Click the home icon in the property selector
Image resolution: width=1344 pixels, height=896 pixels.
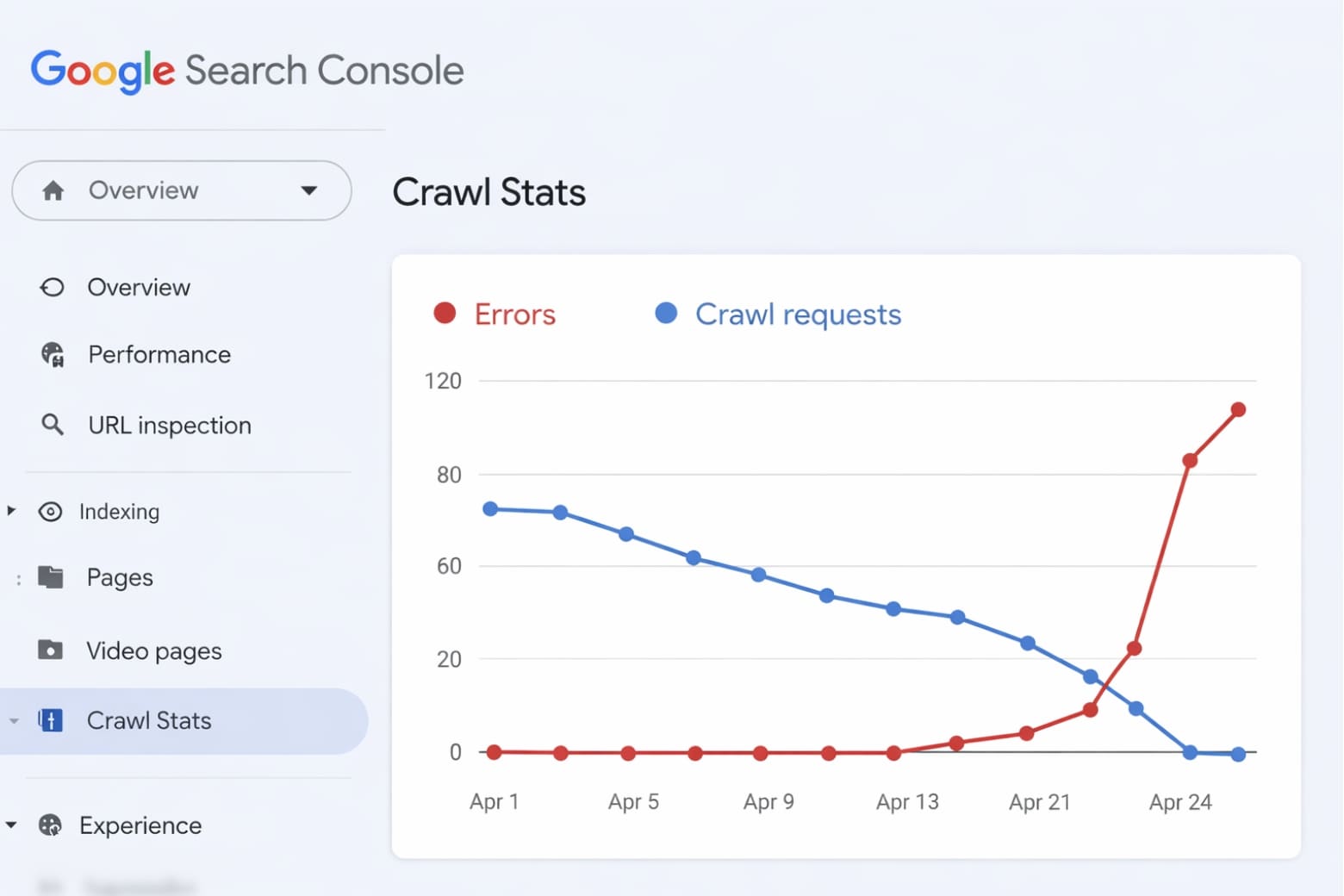tap(53, 190)
